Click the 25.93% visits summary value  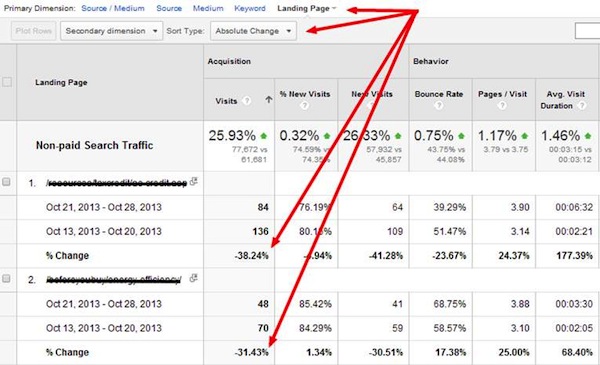click(x=232, y=135)
